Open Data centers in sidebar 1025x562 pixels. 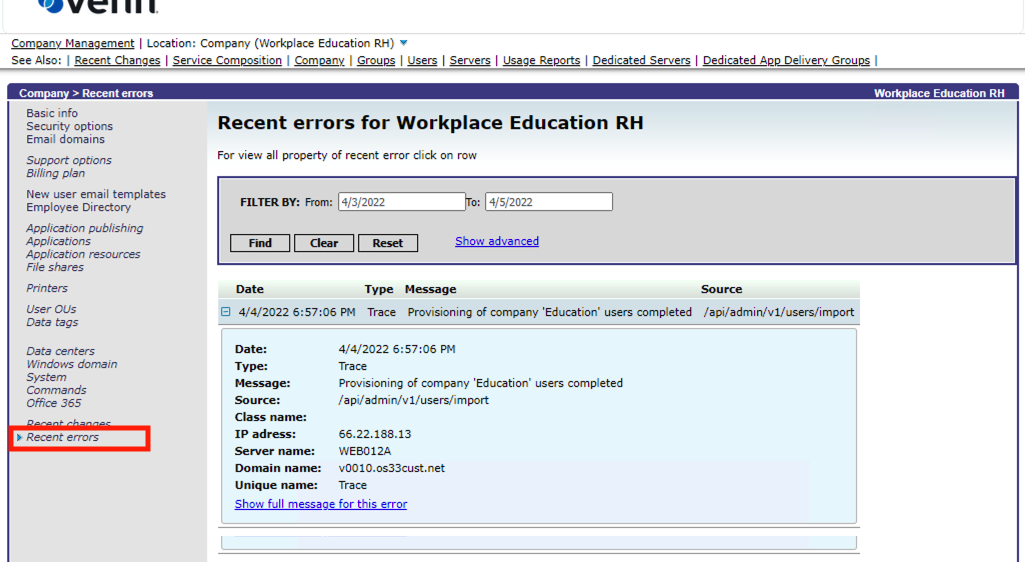click(x=60, y=351)
